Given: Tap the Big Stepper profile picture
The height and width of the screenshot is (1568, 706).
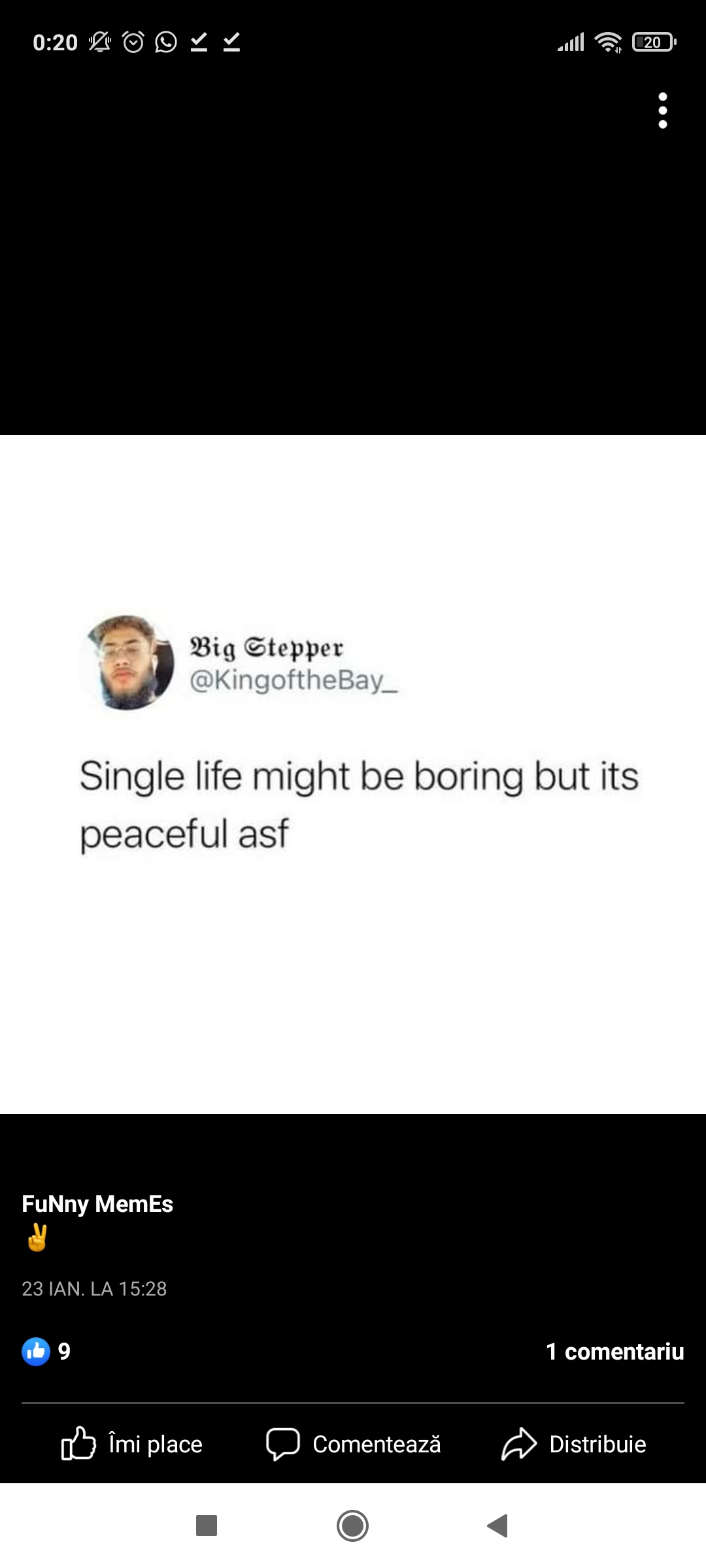Looking at the screenshot, I should point(127,662).
